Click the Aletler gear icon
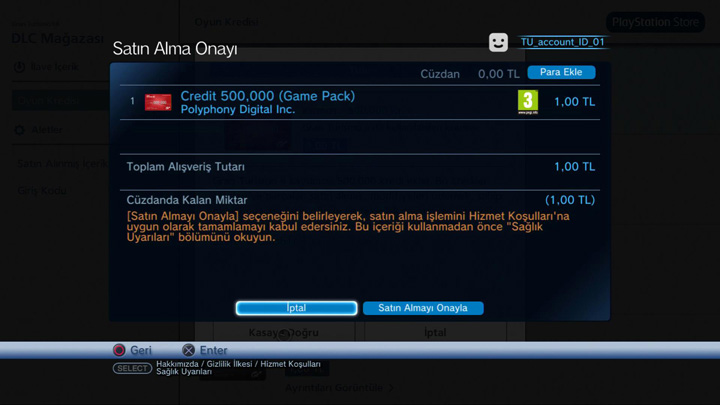This screenshot has width=720, height=405. (19, 130)
